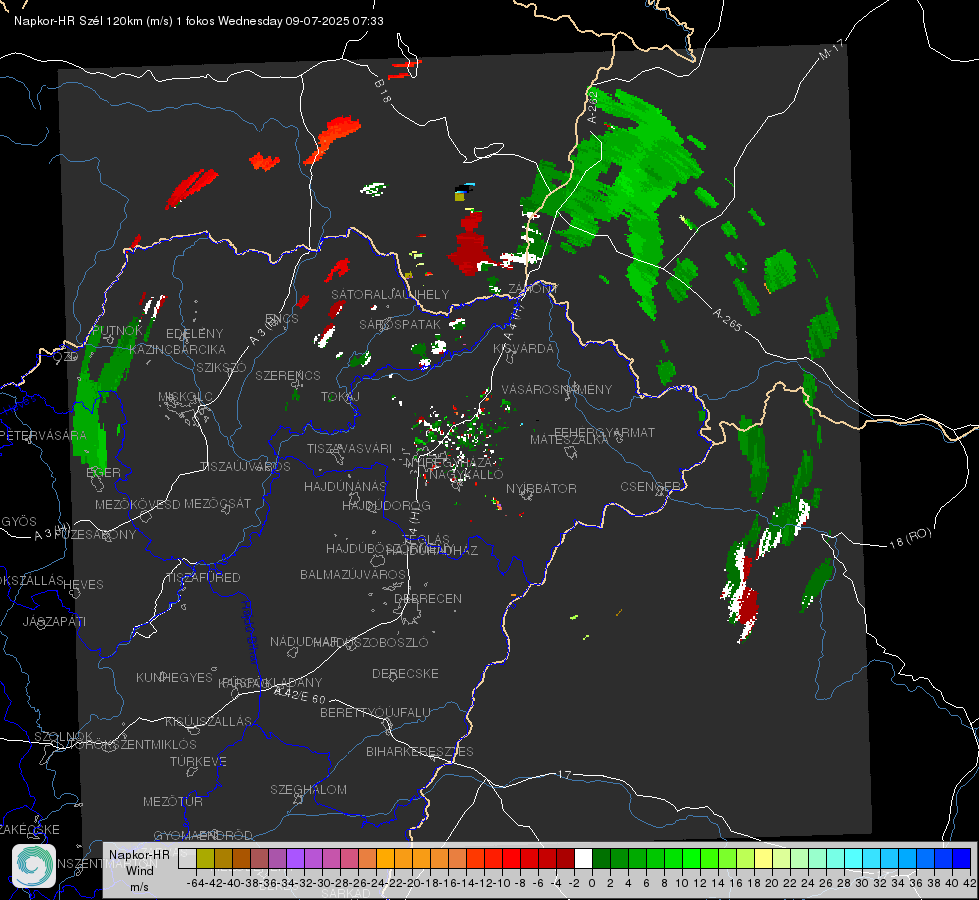Click the HAJDÚSZOBOSZLÓ label
979x900 pixels.
point(370,642)
